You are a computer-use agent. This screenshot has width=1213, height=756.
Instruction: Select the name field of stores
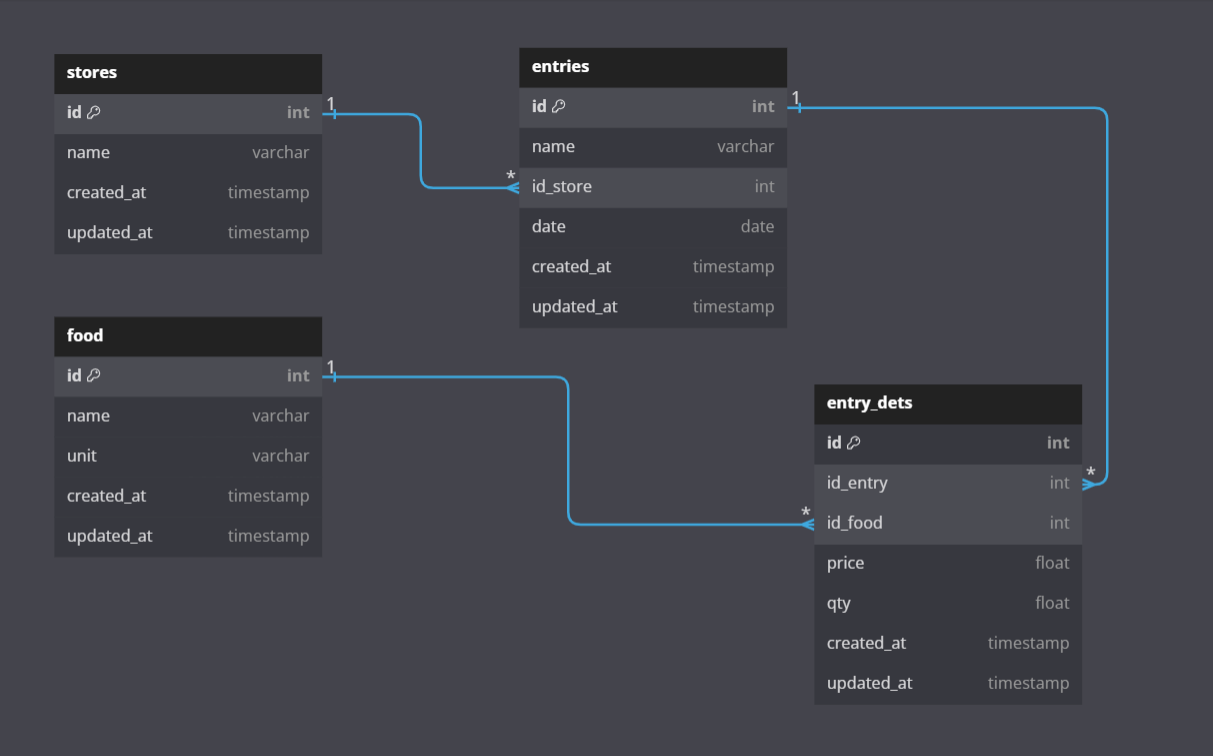[187, 152]
